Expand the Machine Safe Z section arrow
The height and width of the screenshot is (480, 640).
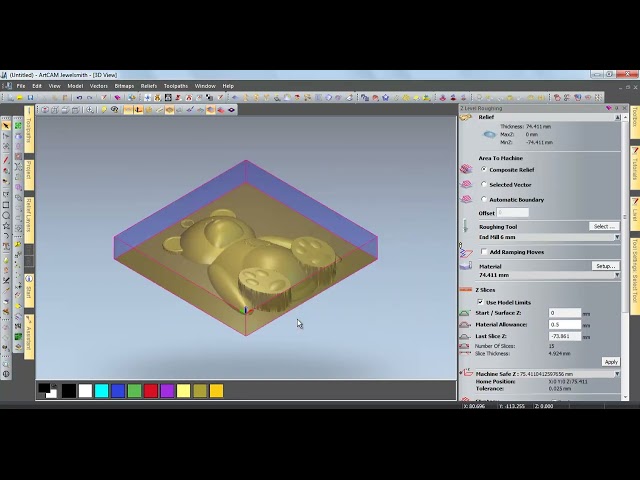[x=617, y=374]
